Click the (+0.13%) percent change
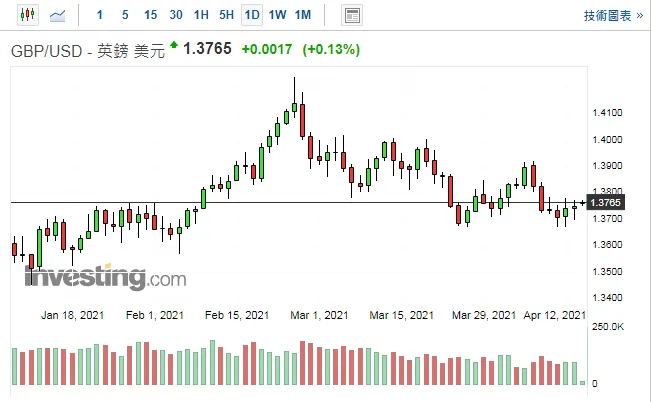Viewport: 651px width, 402px height. 331,49
